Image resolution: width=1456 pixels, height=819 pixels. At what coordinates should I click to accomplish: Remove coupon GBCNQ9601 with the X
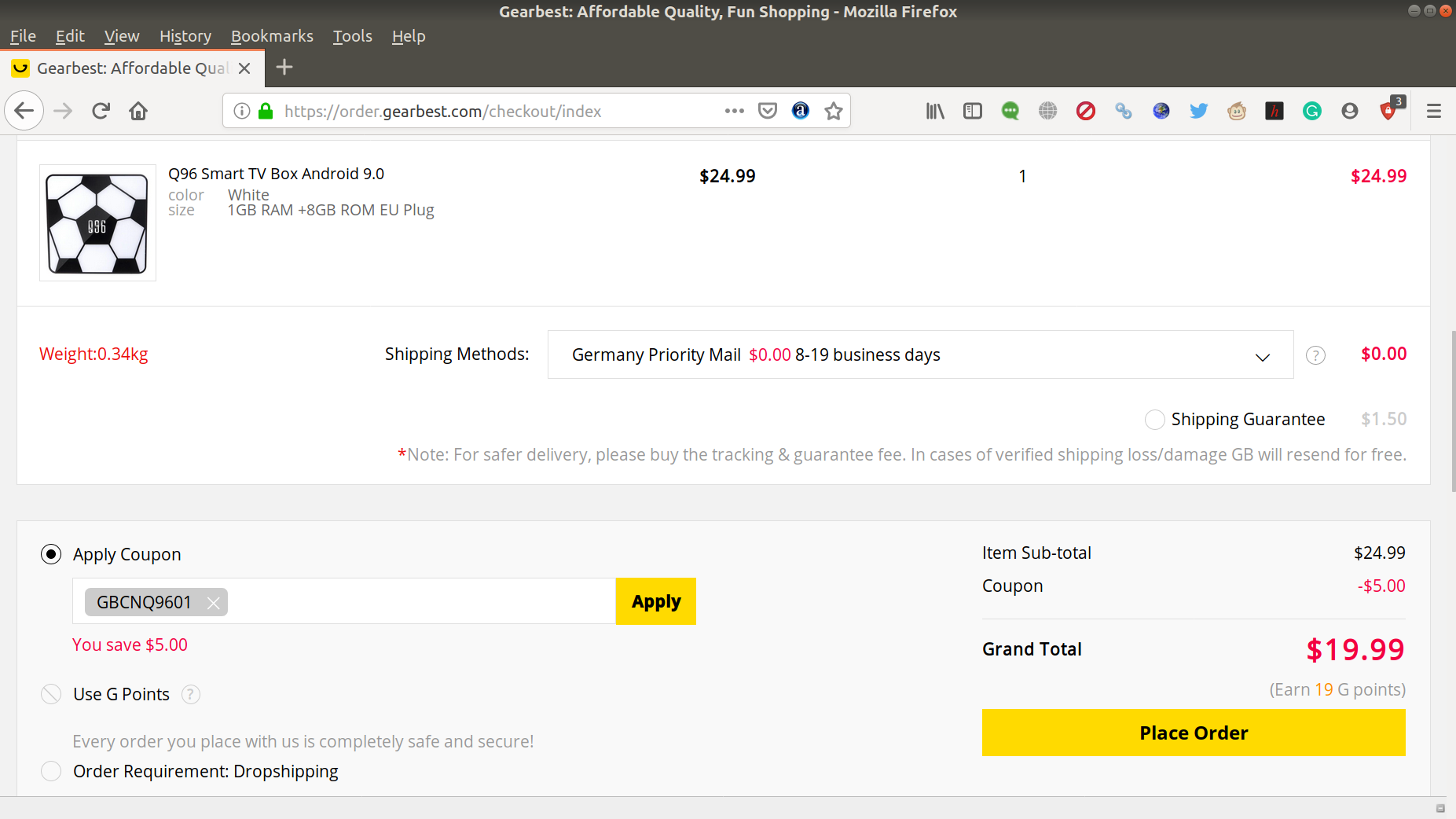tap(213, 603)
